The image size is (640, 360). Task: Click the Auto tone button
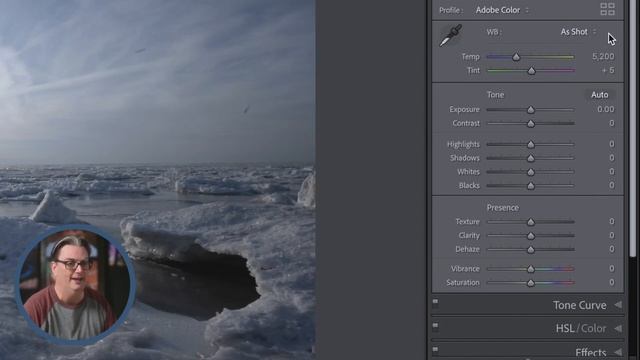[600, 95]
